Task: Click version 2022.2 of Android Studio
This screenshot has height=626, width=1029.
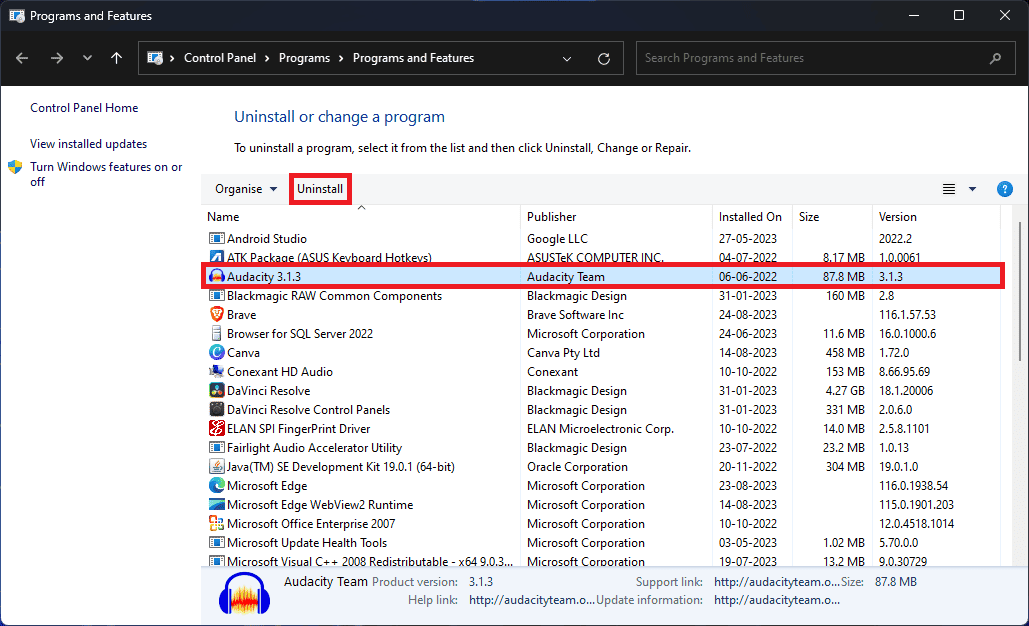Action: click(895, 239)
